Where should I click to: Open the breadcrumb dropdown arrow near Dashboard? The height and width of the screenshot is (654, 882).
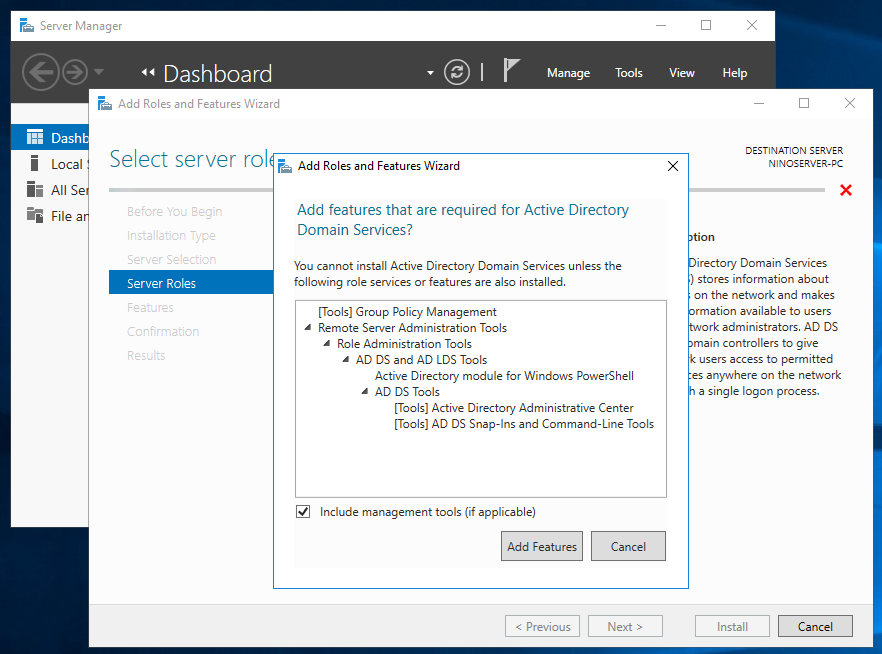(x=430, y=73)
